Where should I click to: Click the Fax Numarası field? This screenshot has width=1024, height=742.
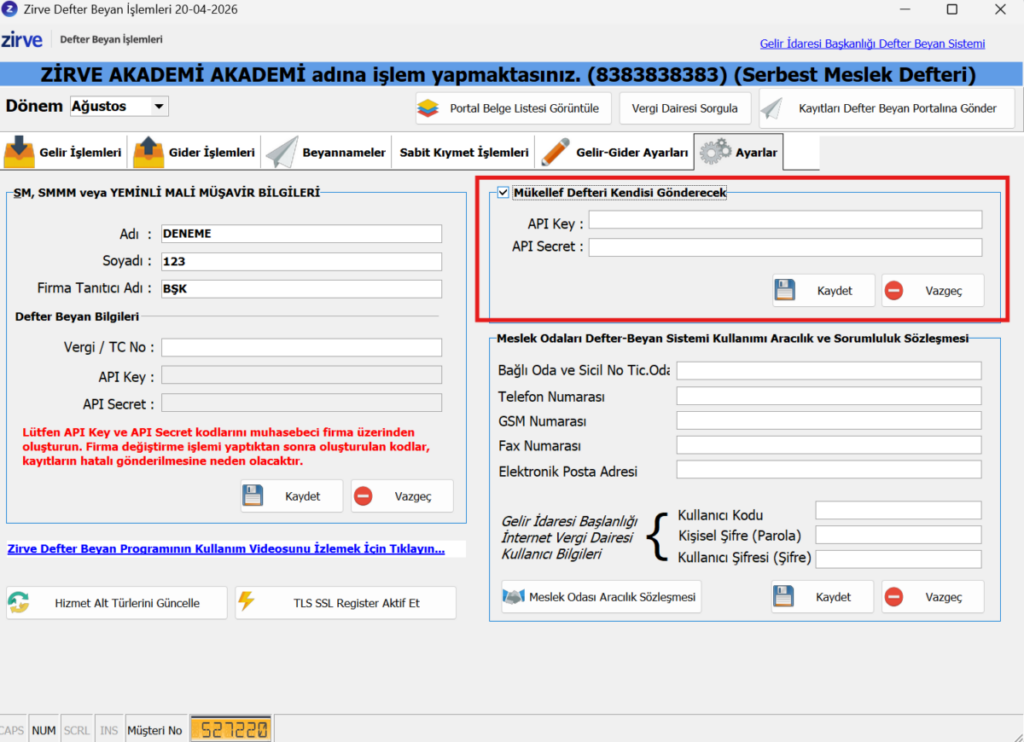click(829, 445)
